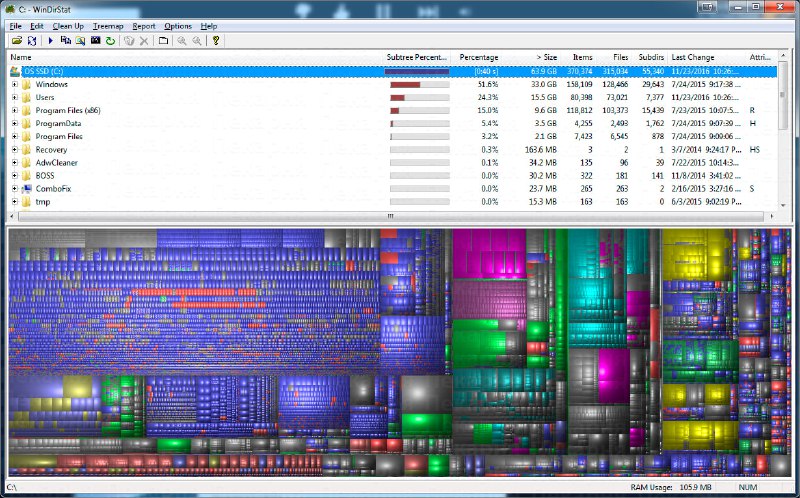
Task: Click the OS SSD (C:) subtree percentage bar
Action: point(417,71)
